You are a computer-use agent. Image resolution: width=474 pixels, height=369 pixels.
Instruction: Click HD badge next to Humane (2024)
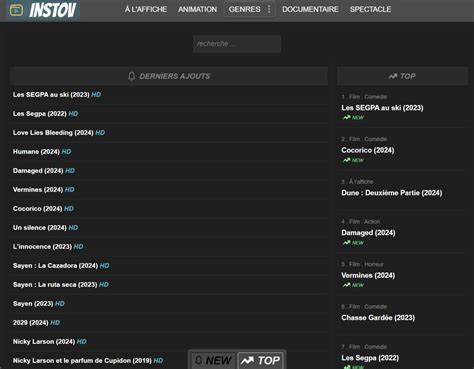tap(66, 152)
